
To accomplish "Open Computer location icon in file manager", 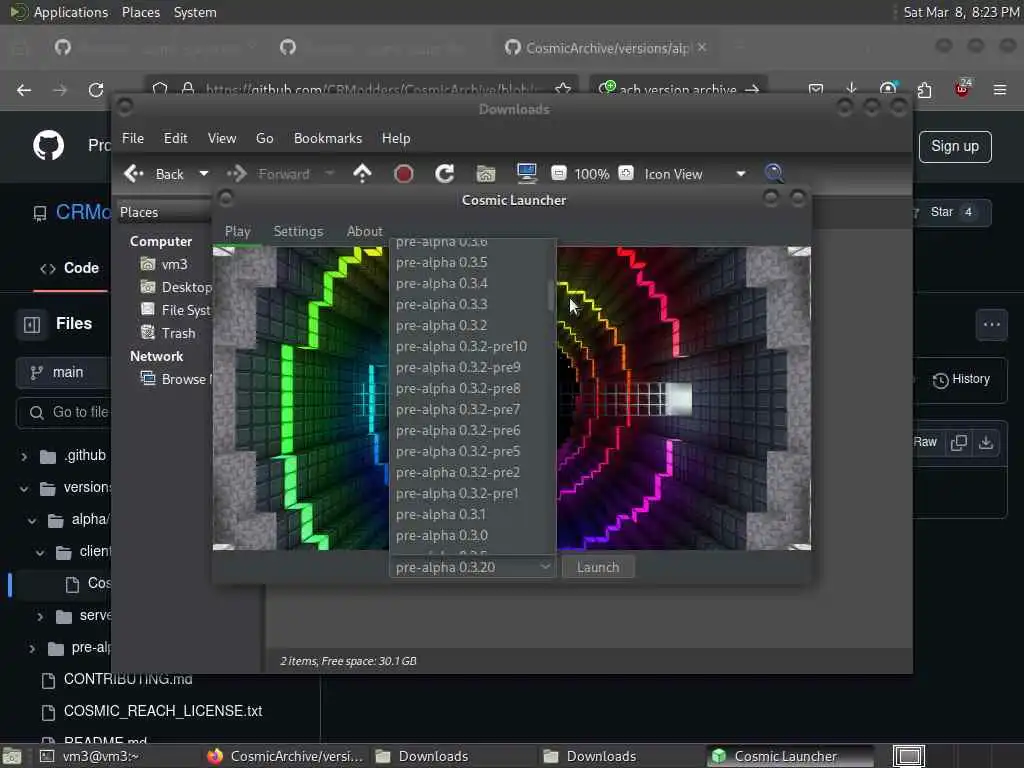I will pos(526,174).
